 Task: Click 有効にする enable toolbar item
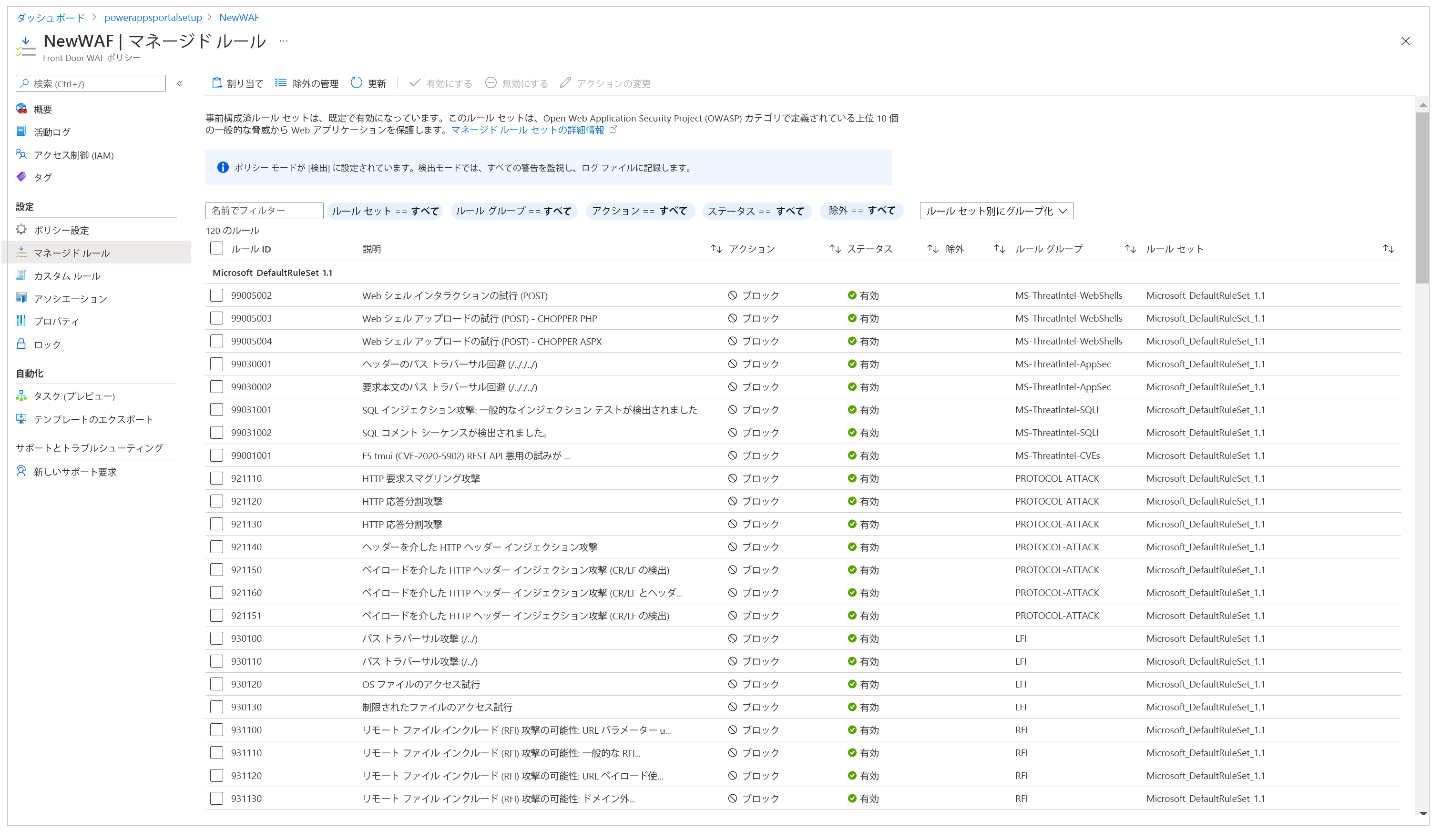click(x=441, y=83)
